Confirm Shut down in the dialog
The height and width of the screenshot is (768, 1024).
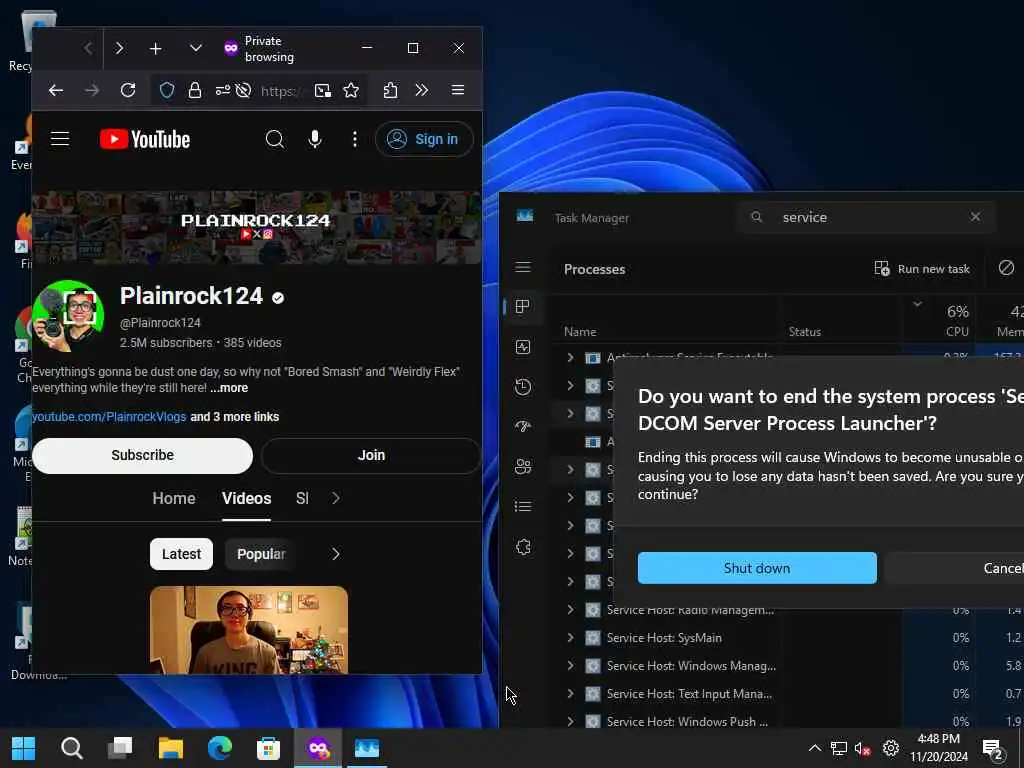click(757, 568)
